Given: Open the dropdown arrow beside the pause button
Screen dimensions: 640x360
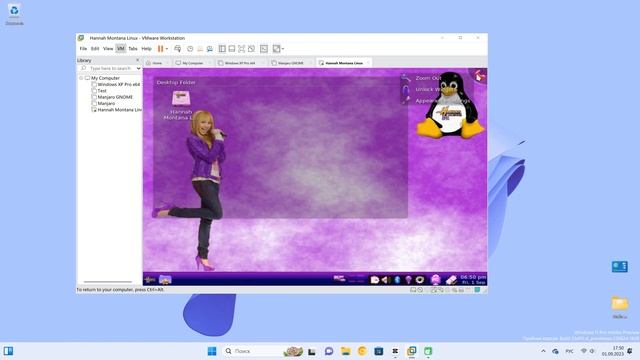Looking at the screenshot, I should (167, 49).
